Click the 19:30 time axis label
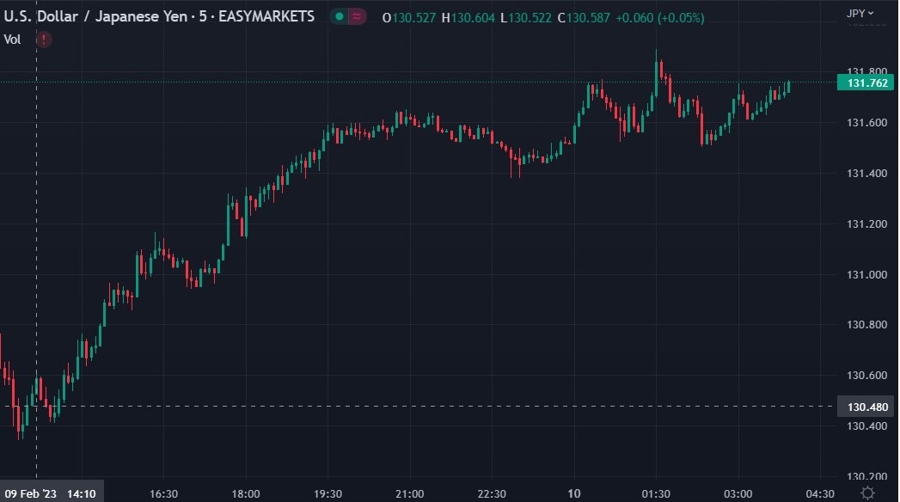Image resolution: width=900 pixels, height=502 pixels. coord(328,494)
